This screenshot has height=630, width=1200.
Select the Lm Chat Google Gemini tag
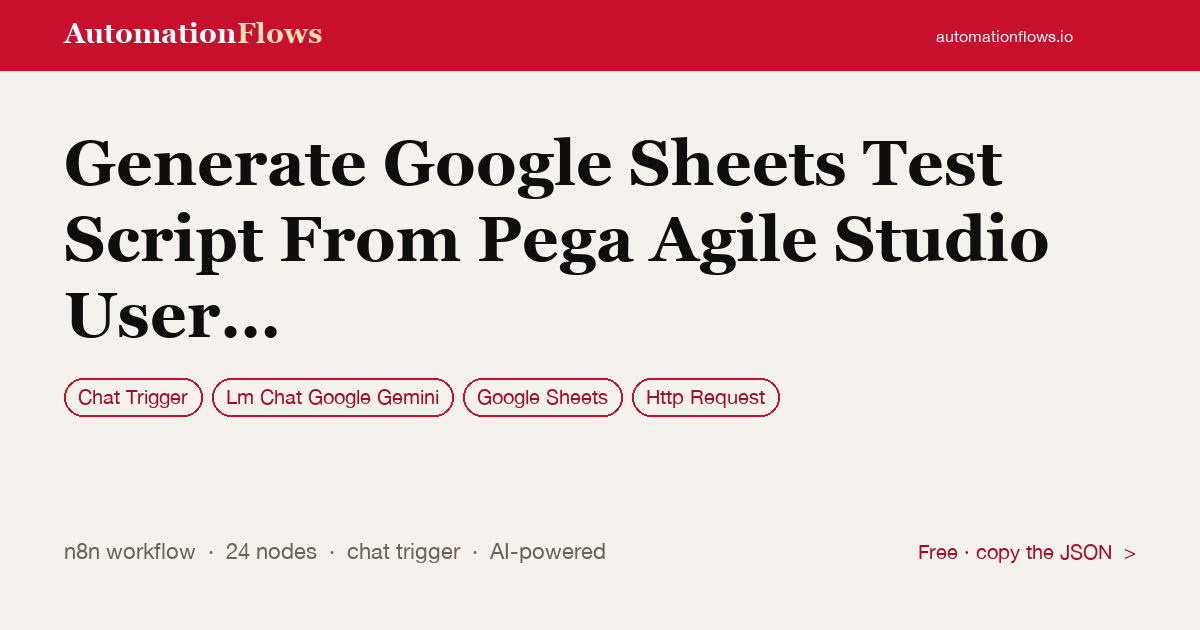click(333, 397)
